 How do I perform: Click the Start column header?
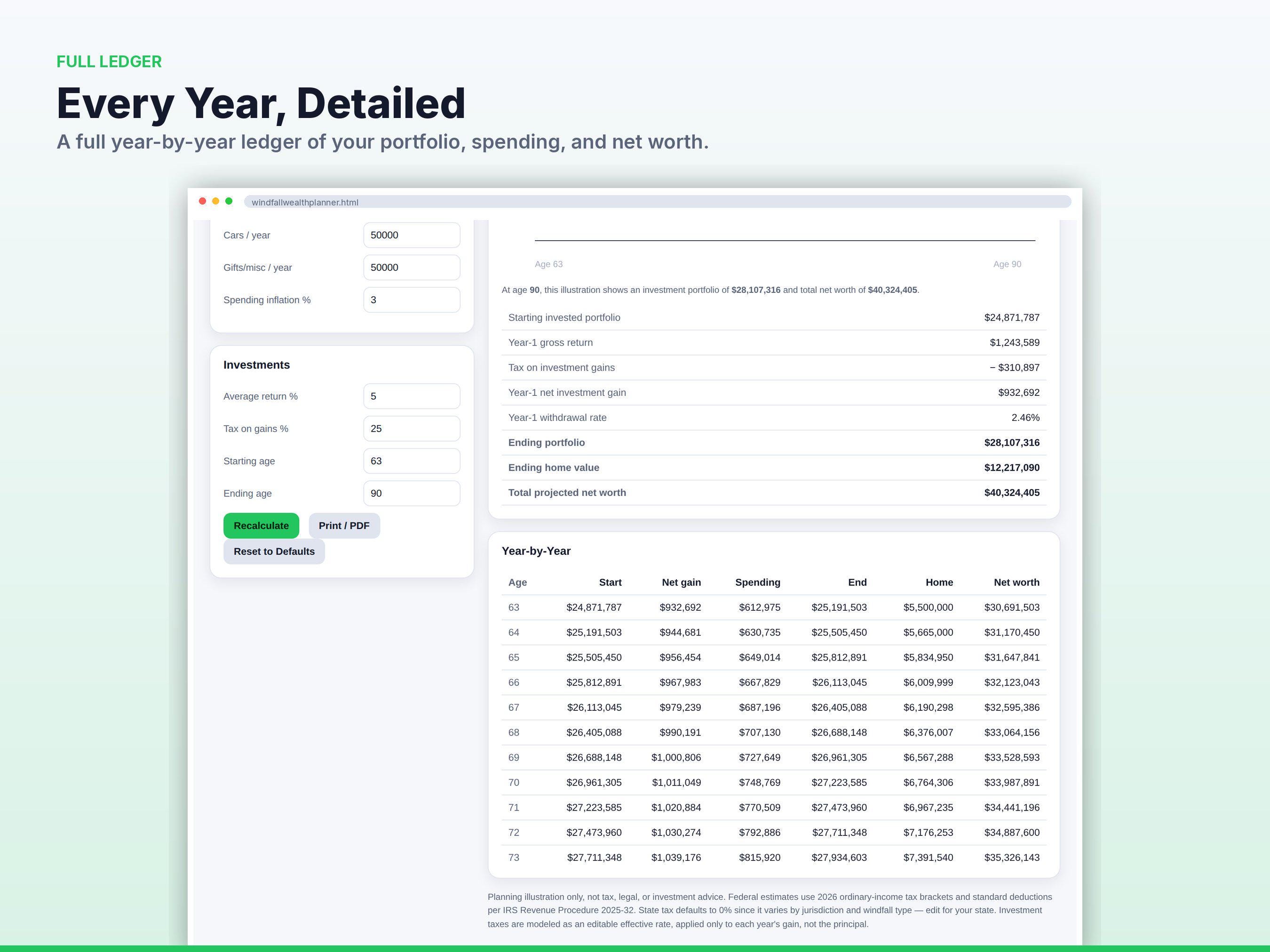point(611,582)
